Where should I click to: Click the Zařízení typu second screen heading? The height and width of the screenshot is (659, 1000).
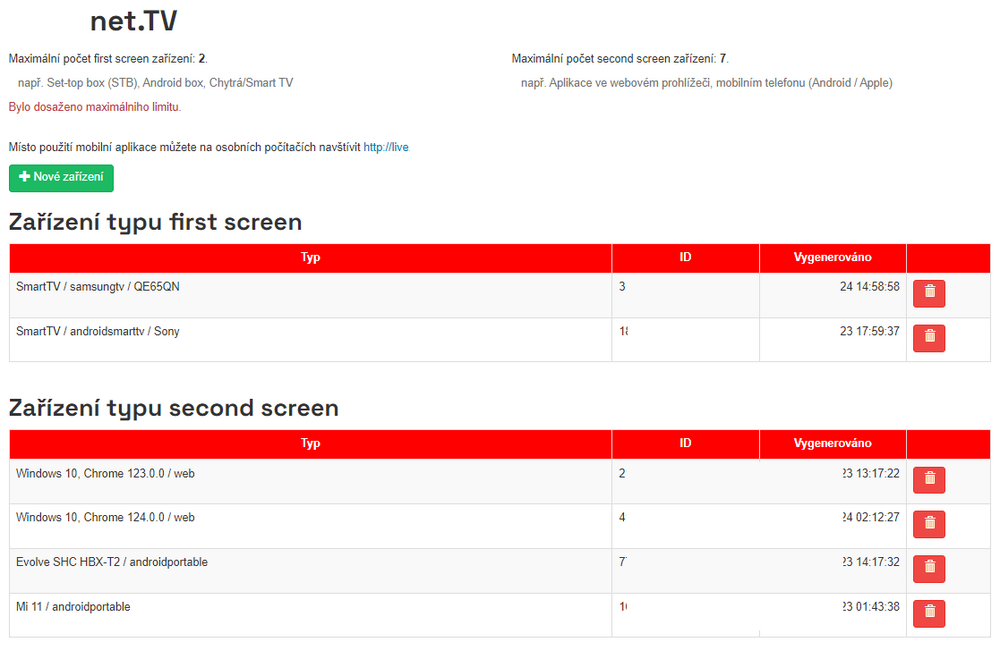(174, 408)
